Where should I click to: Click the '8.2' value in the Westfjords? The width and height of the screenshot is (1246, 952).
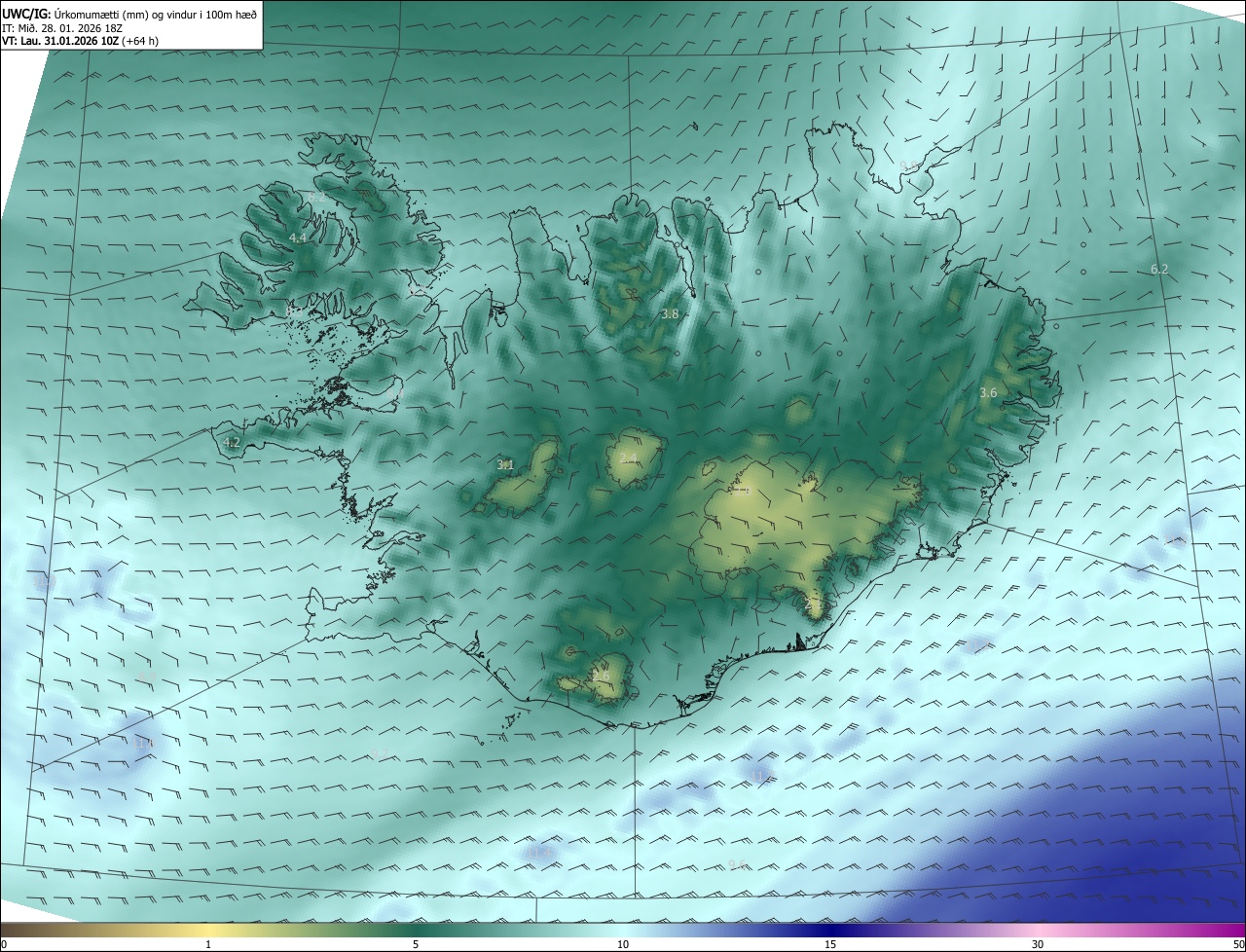click(316, 197)
